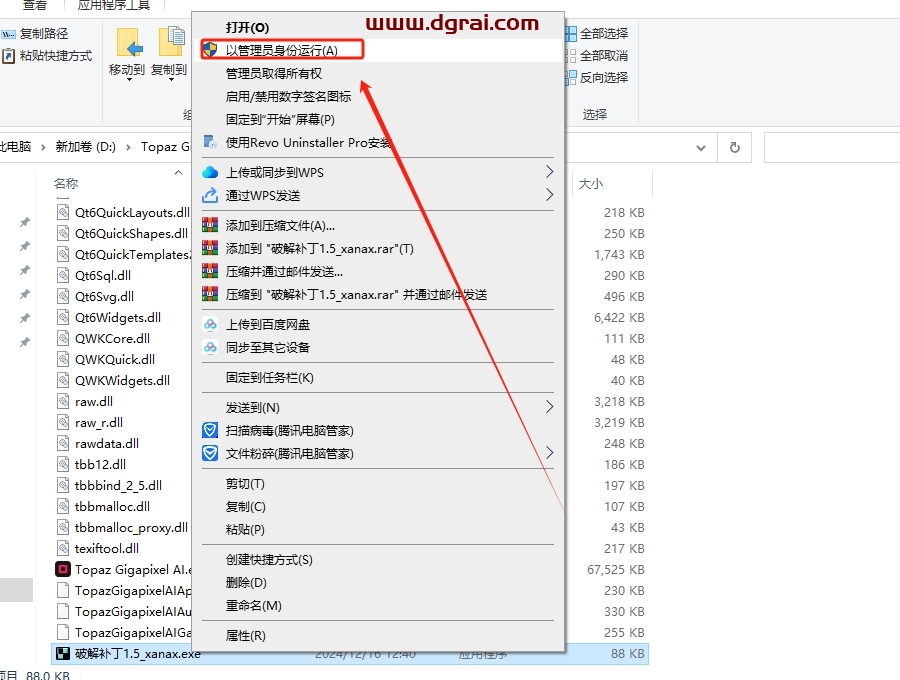The width and height of the screenshot is (900, 680).
Task: Open the 通过WPS发送 submenu
Action: (378, 195)
